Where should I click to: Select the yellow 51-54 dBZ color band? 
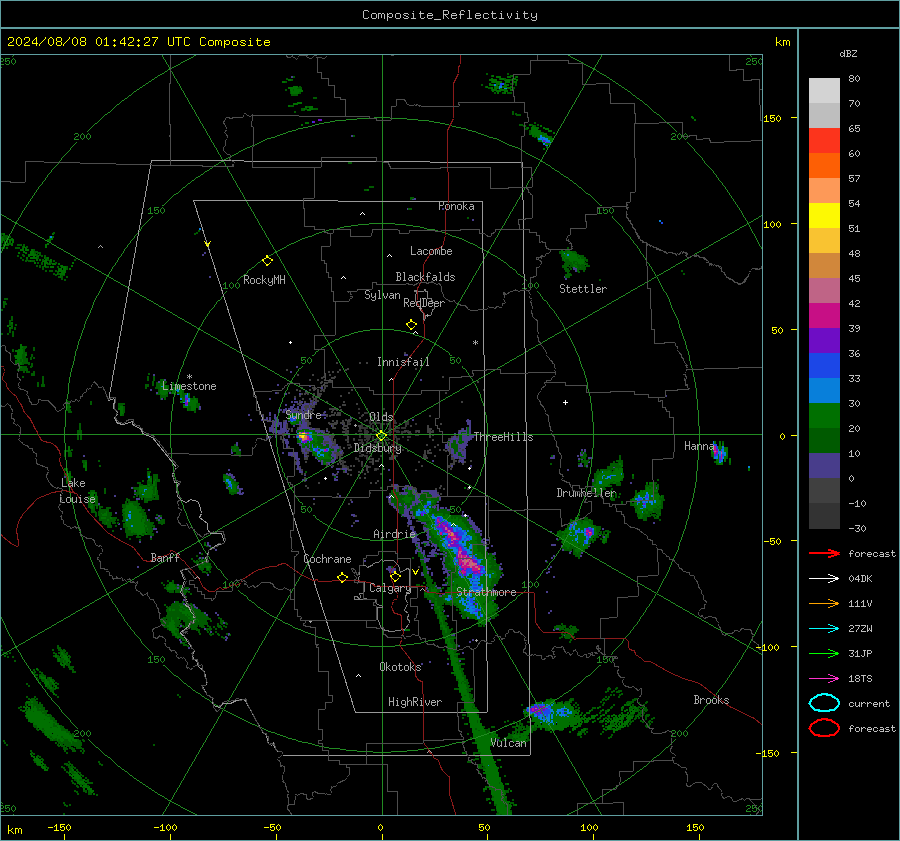pos(824,216)
